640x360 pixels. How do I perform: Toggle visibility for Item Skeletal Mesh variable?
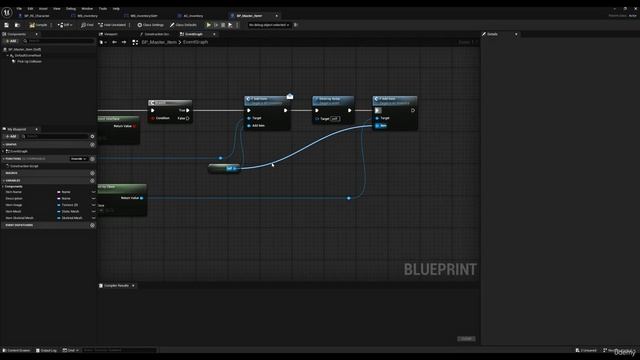point(93,218)
